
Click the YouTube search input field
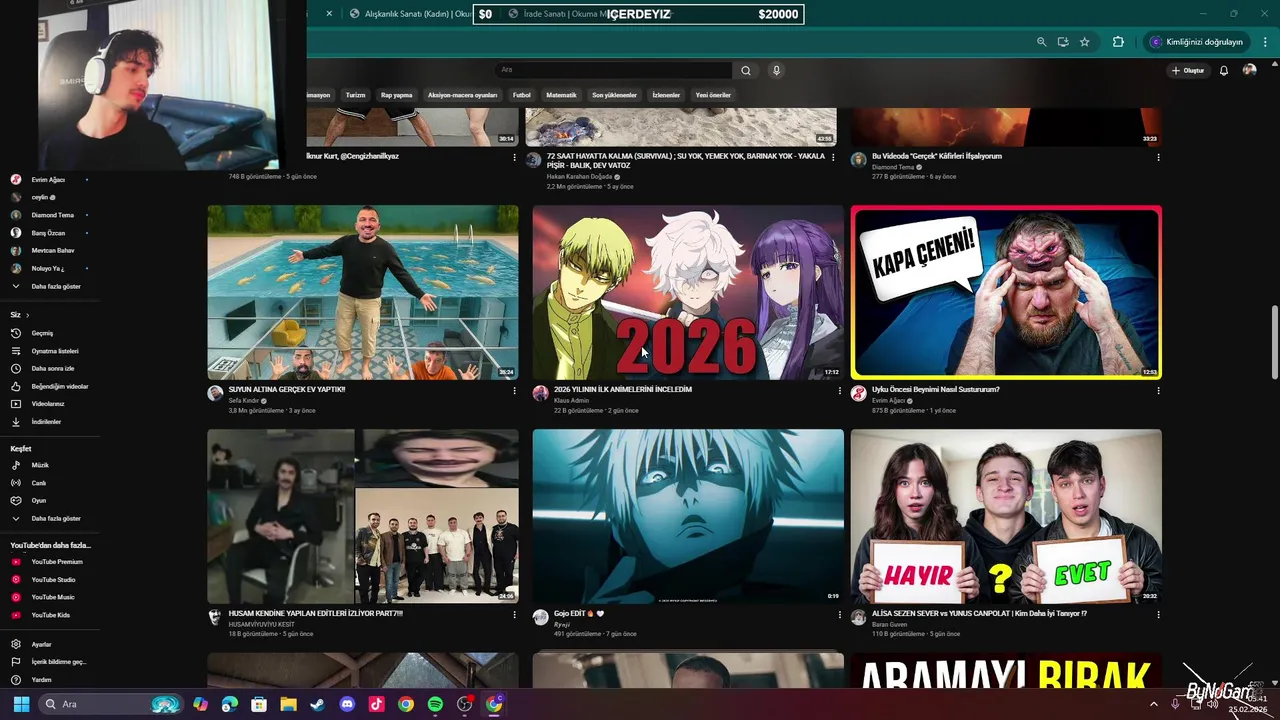coord(614,70)
